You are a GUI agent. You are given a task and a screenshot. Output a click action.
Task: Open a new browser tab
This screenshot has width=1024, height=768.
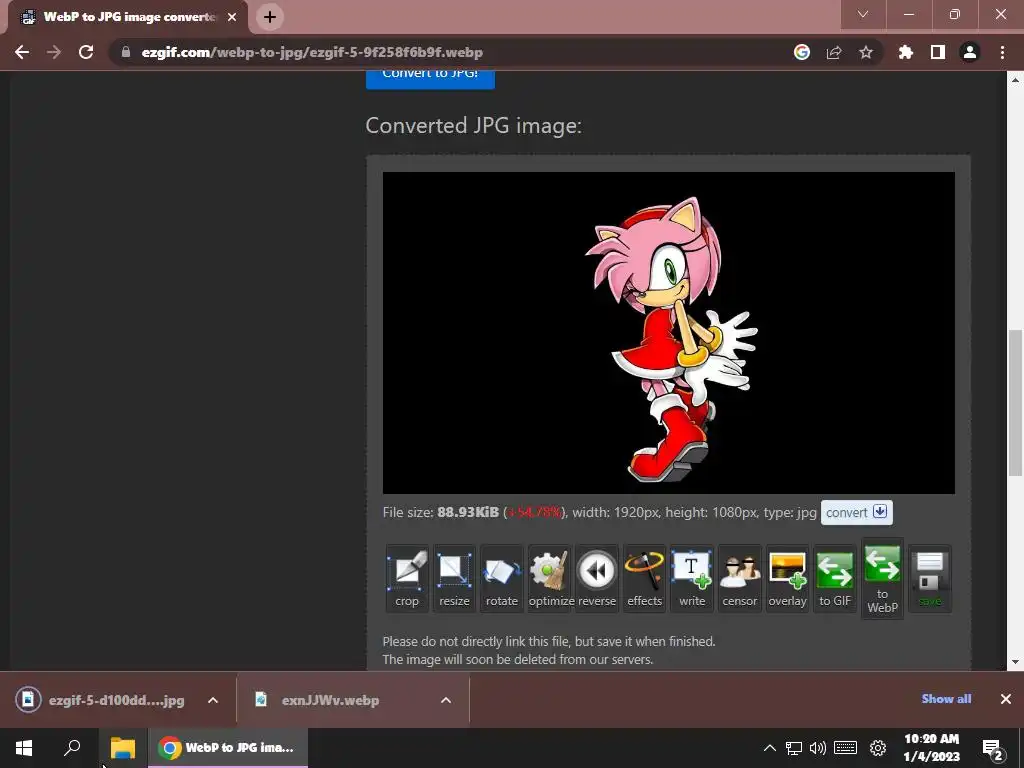pos(270,17)
